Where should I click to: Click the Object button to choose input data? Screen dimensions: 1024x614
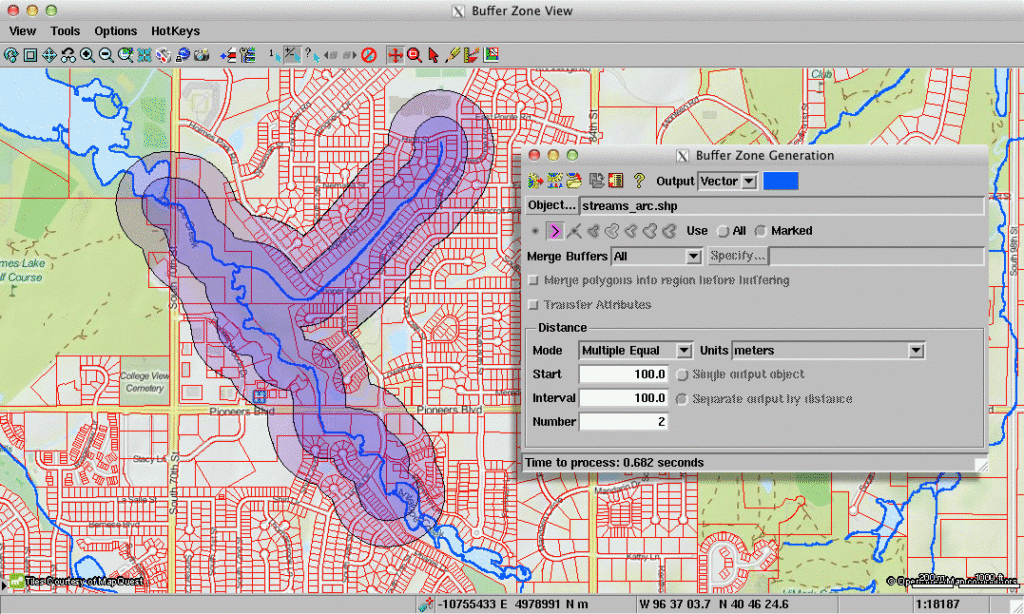(x=551, y=206)
